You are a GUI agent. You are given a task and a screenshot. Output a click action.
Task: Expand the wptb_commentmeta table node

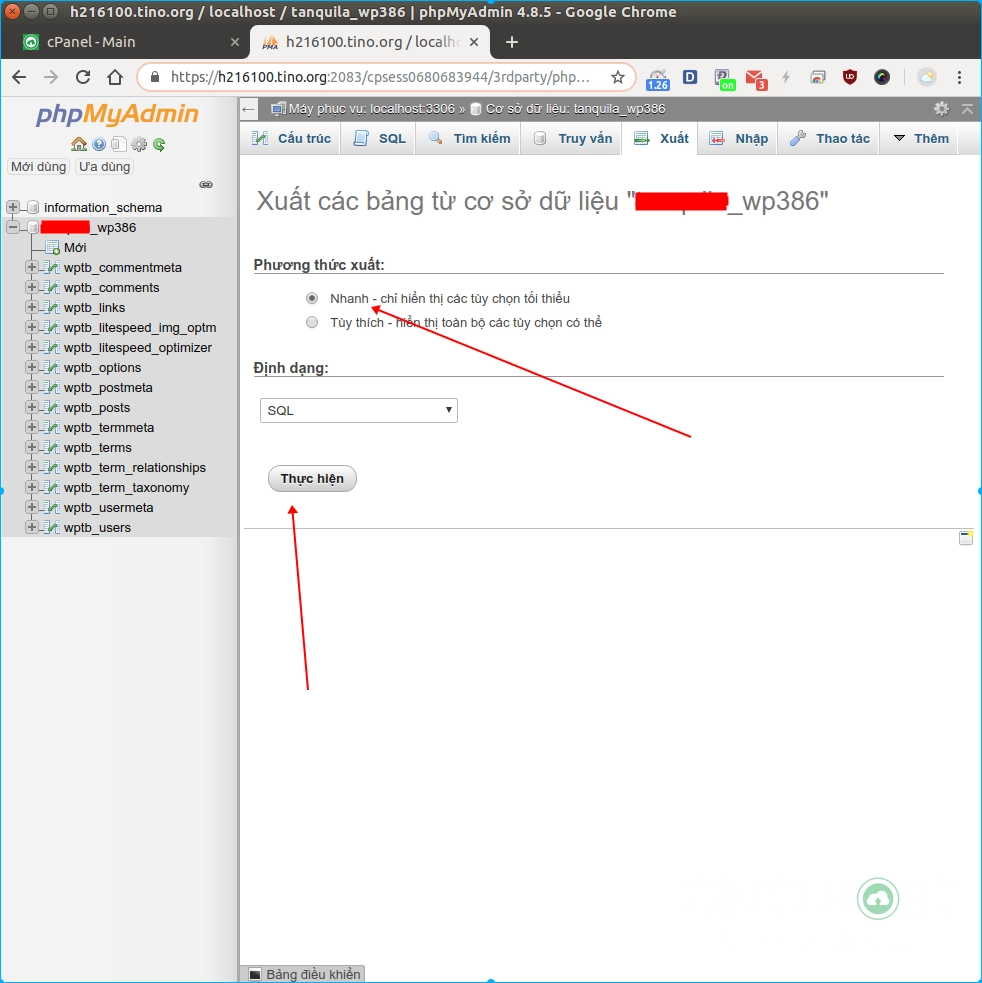pyautogui.click(x=31, y=267)
